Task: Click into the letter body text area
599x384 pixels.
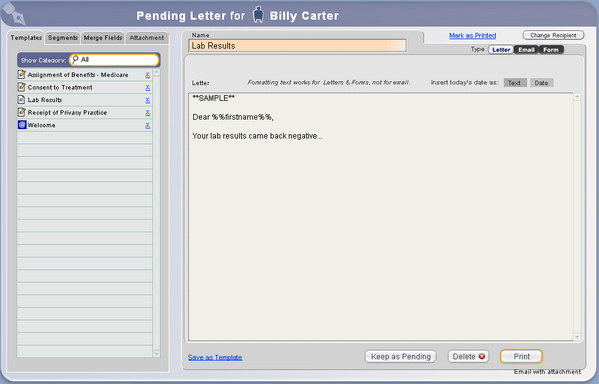Action: [x=381, y=217]
